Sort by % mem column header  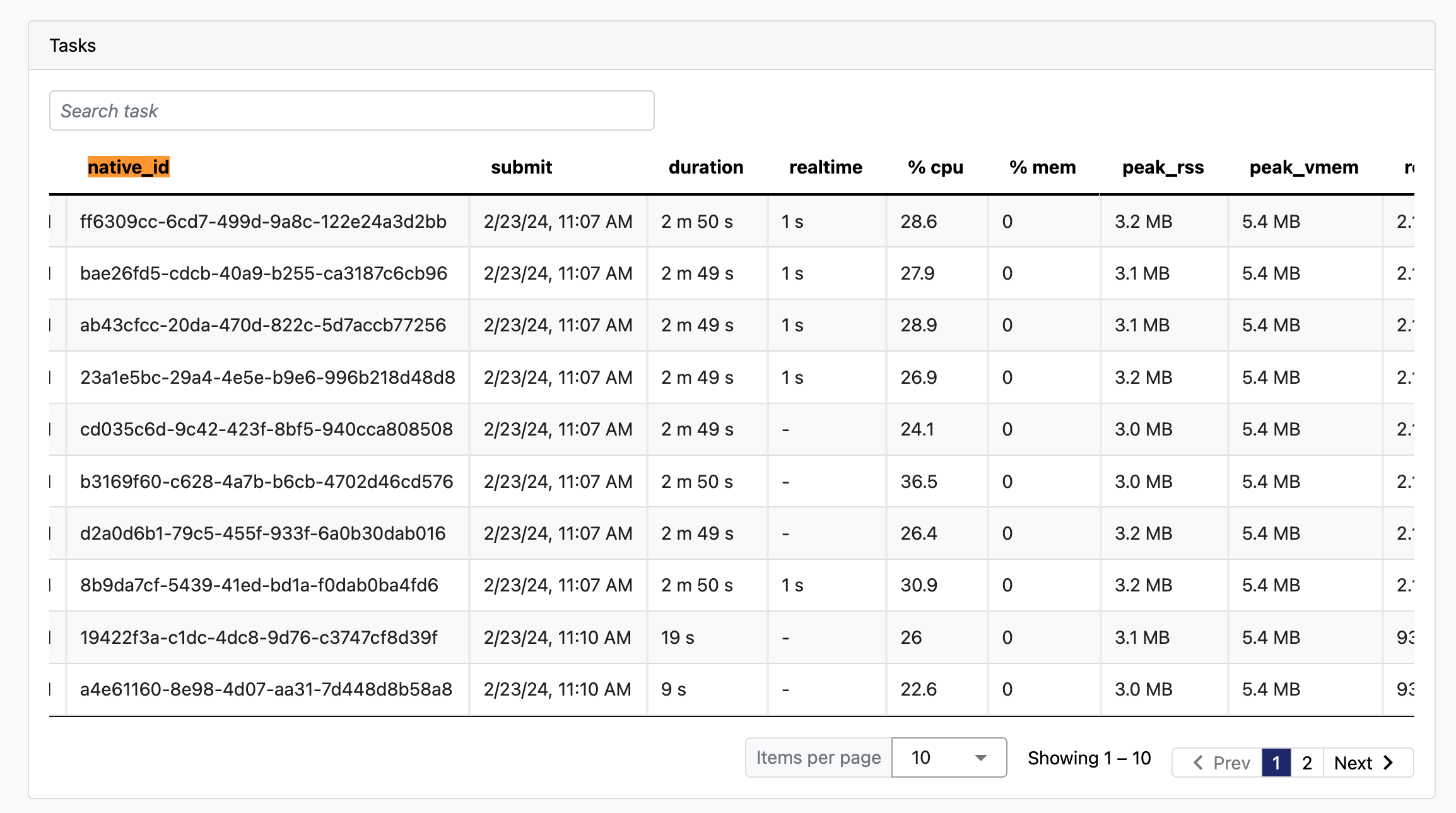[x=1043, y=167]
